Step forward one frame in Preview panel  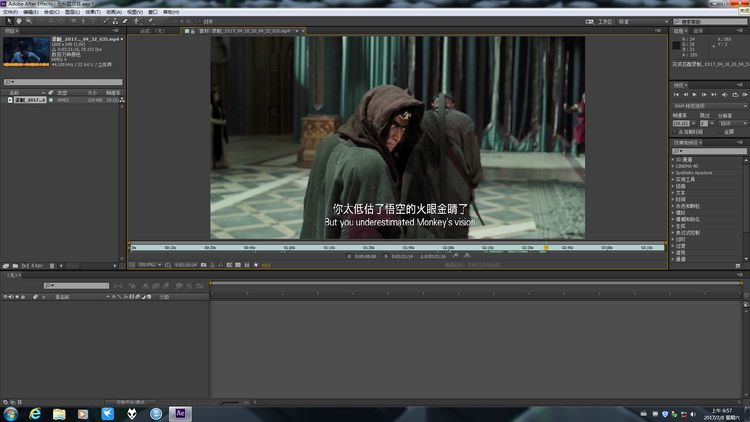point(704,95)
